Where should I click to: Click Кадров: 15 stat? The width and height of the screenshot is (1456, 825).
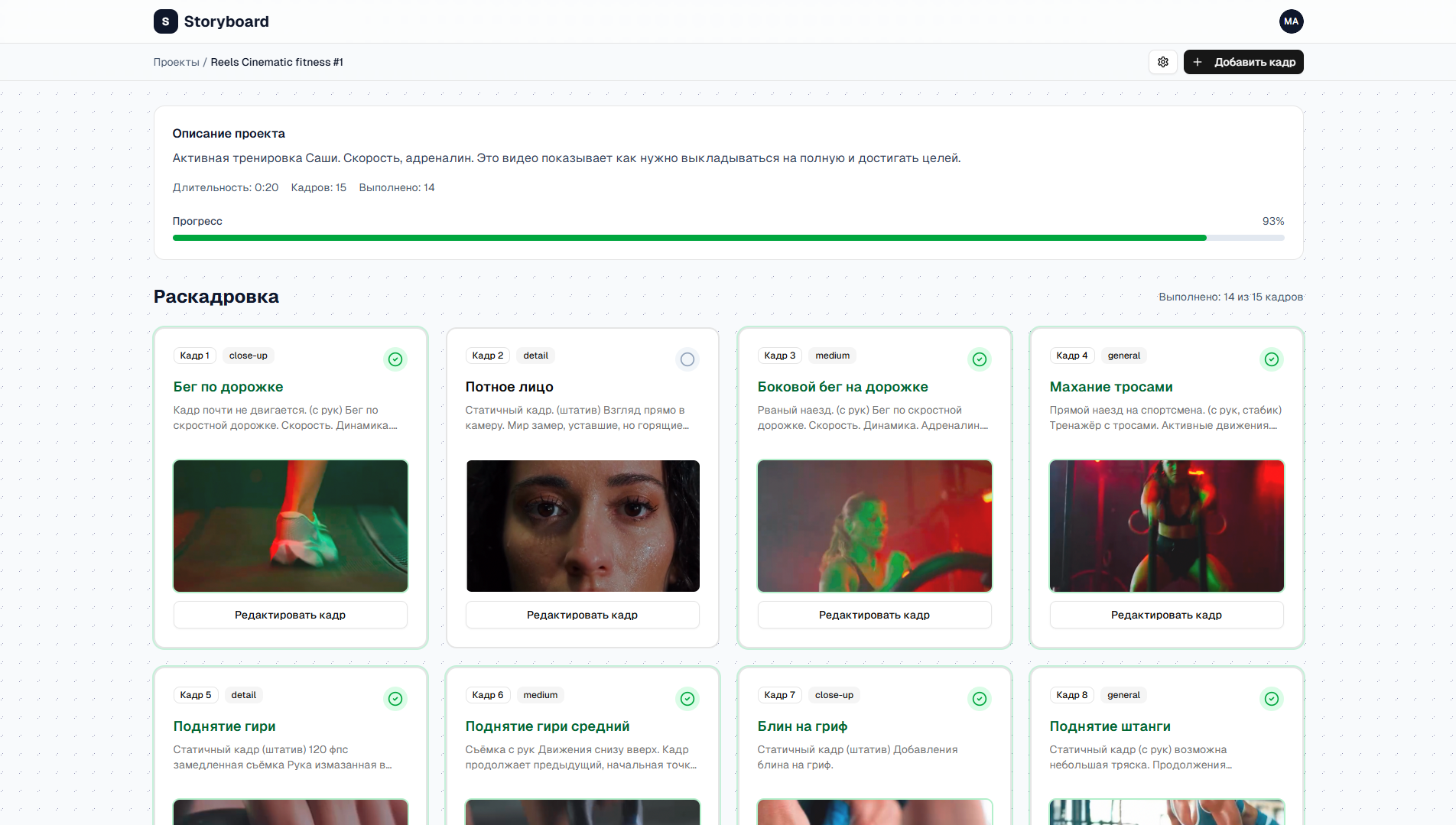[319, 187]
